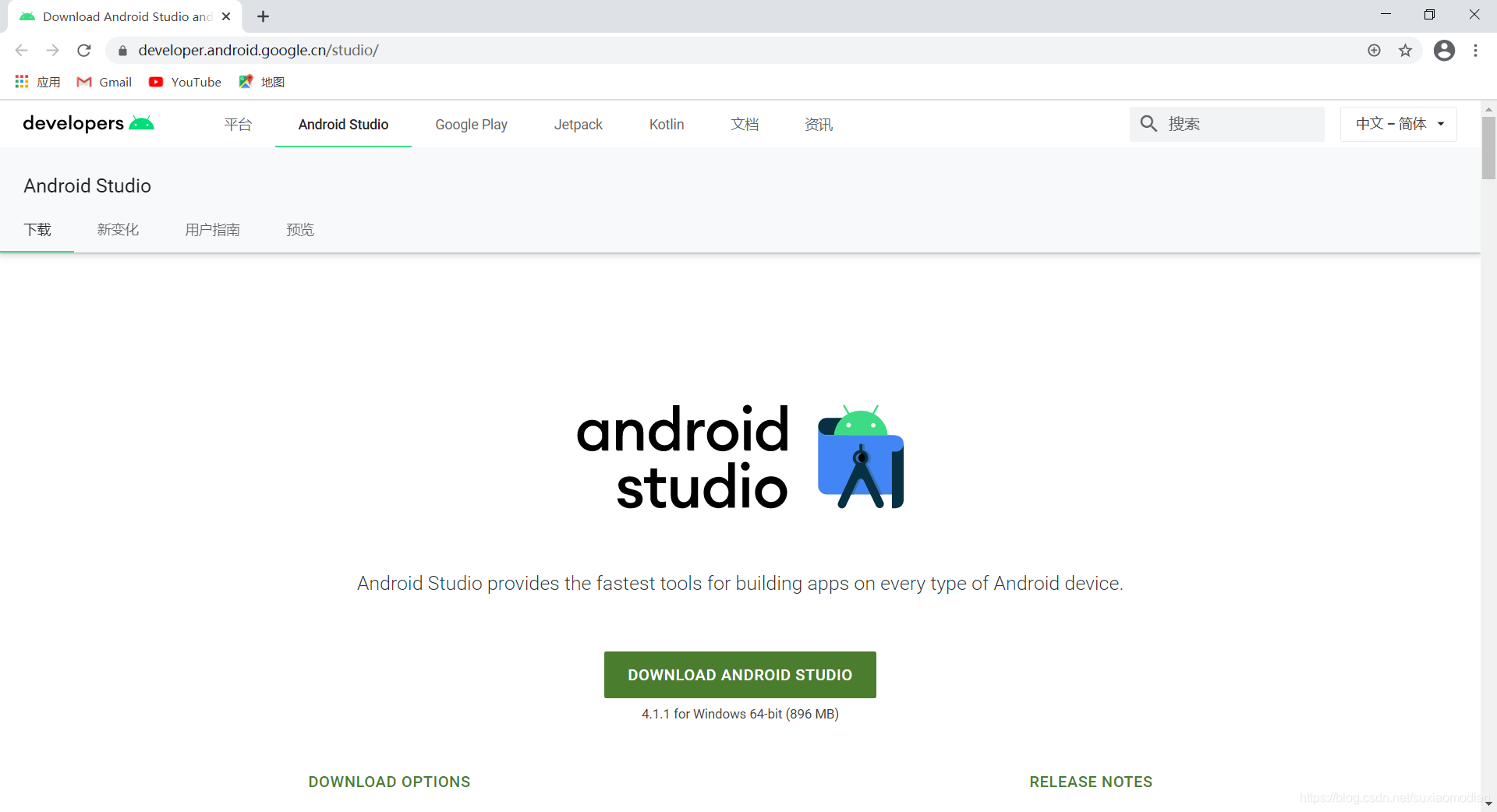Open the 平台 navigation item
The width and height of the screenshot is (1497, 812).
[x=238, y=125]
